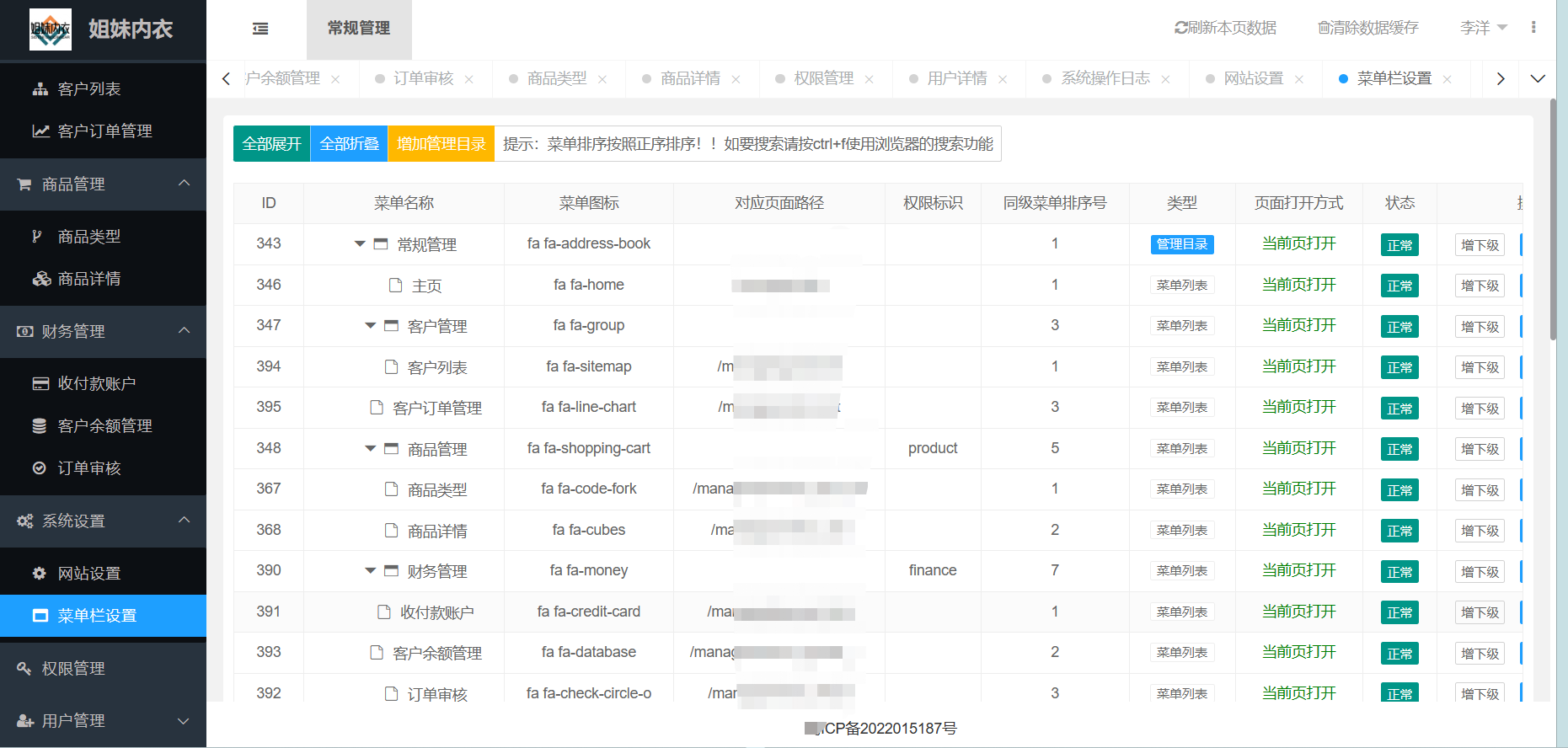Close the 系统操作日志 tab
Image resolution: width=1568 pixels, height=748 pixels.
1166,79
